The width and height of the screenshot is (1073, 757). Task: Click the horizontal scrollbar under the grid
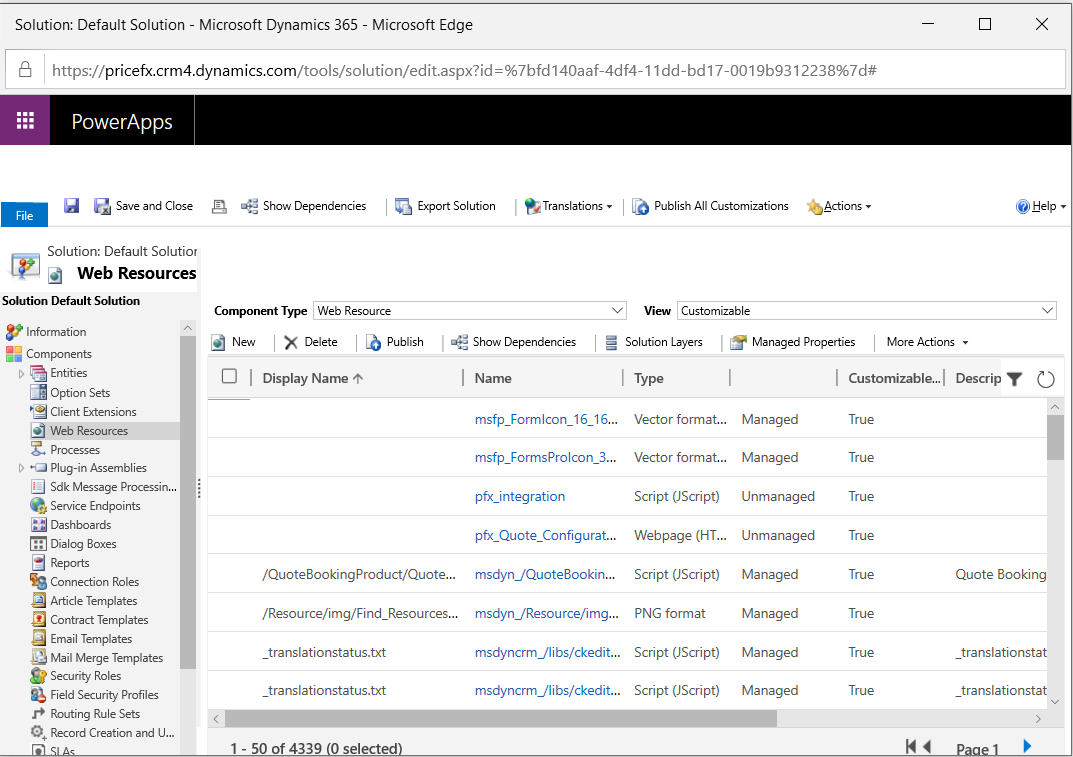[500, 719]
